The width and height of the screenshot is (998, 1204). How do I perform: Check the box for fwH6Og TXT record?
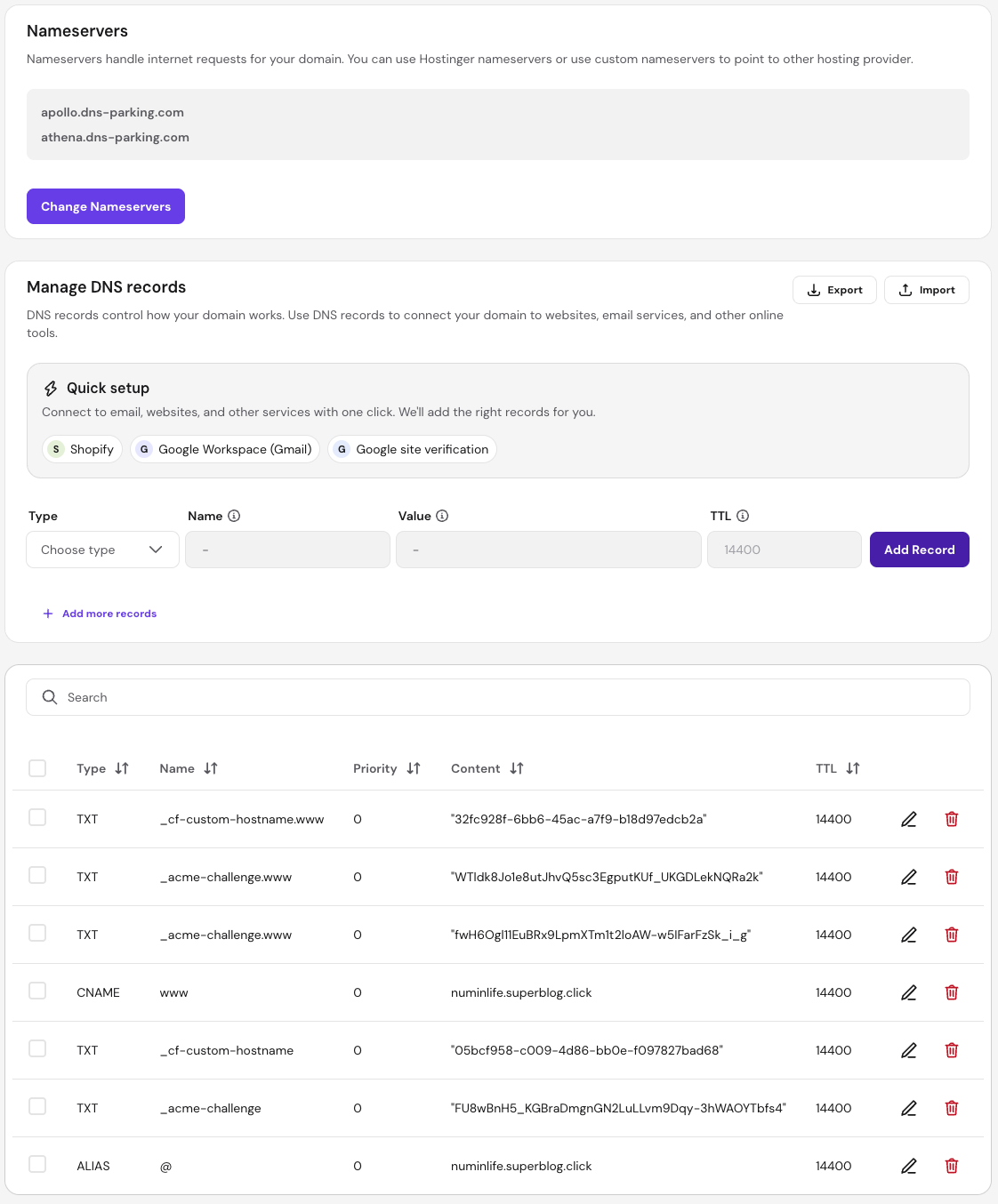click(x=37, y=933)
